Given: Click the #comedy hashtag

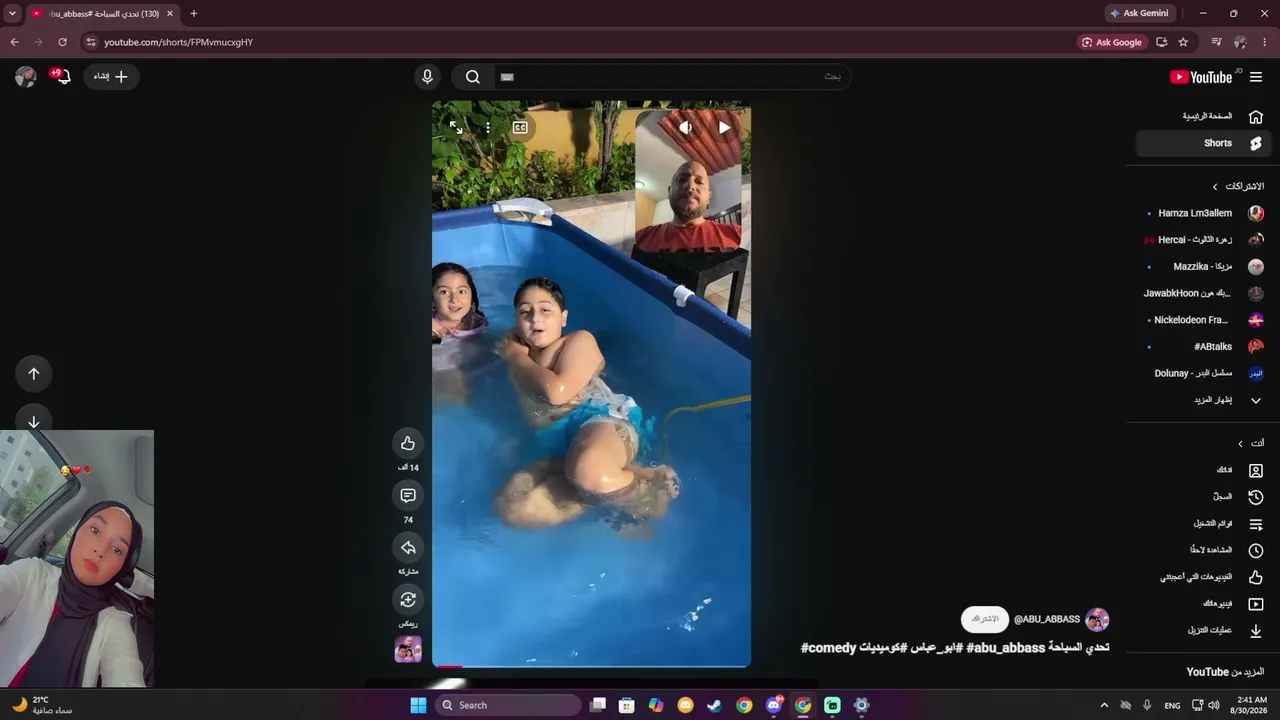Looking at the screenshot, I should point(829,648).
